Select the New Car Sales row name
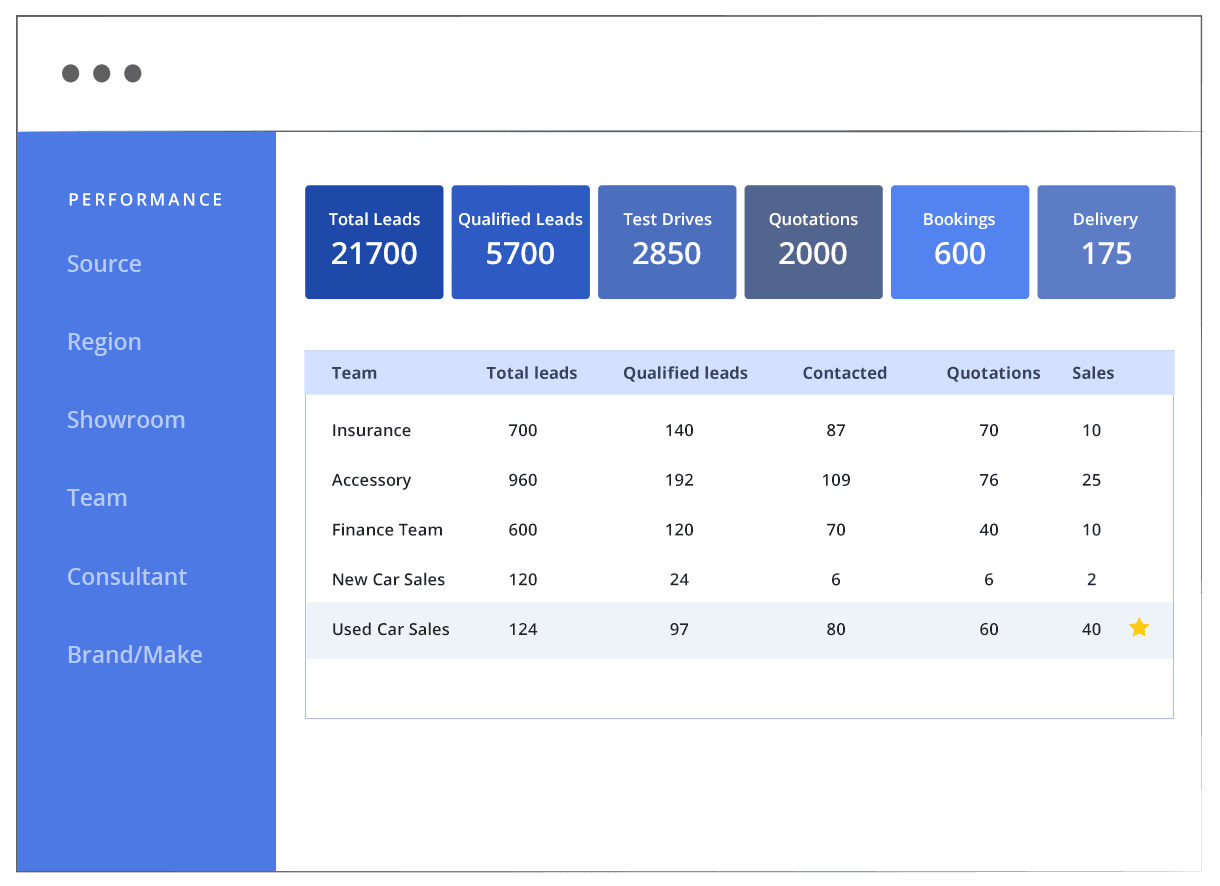1220x886 pixels. (x=388, y=579)
